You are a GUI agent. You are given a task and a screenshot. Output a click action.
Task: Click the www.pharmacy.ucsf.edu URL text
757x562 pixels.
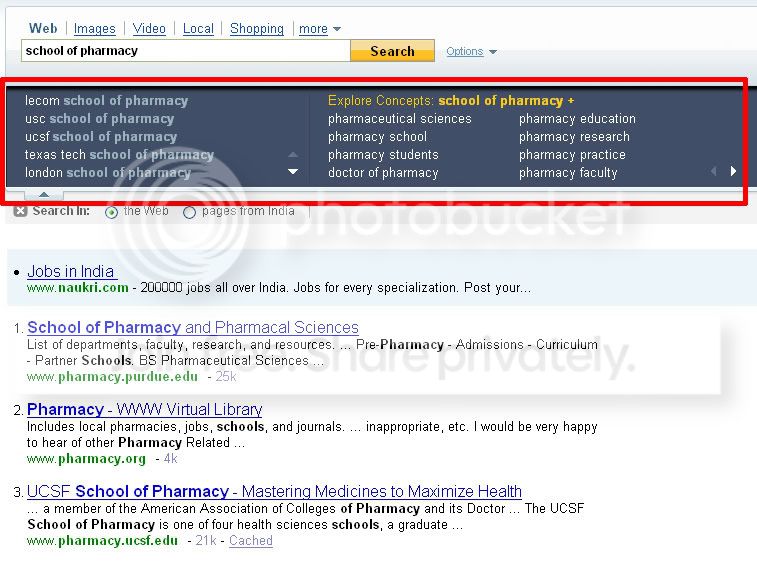(x=102, y=541)
